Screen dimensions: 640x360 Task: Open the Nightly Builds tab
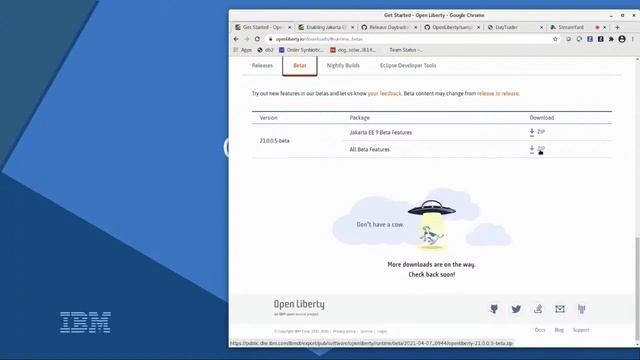(343, 65)
